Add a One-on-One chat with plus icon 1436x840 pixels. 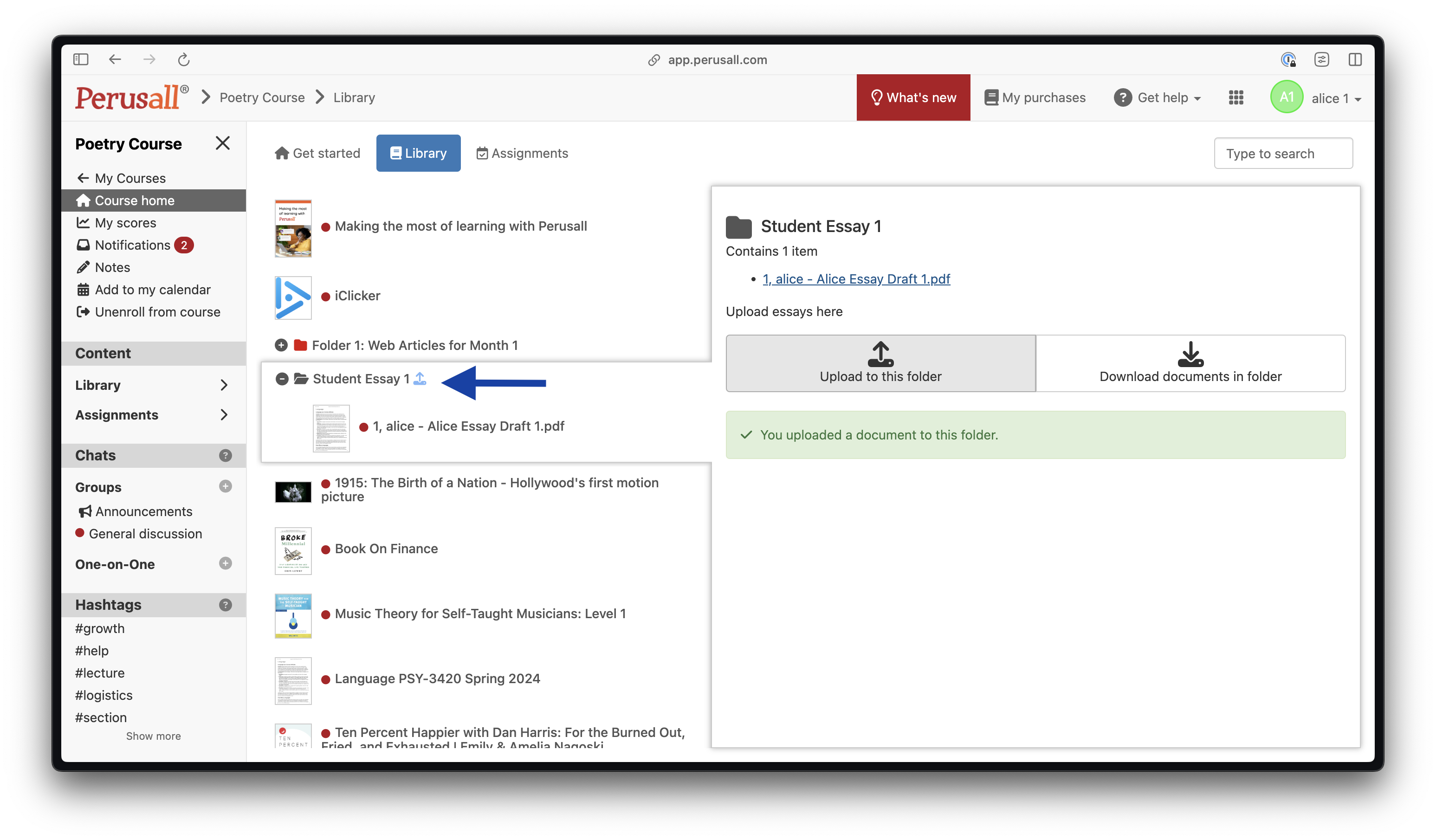(225, 563)
